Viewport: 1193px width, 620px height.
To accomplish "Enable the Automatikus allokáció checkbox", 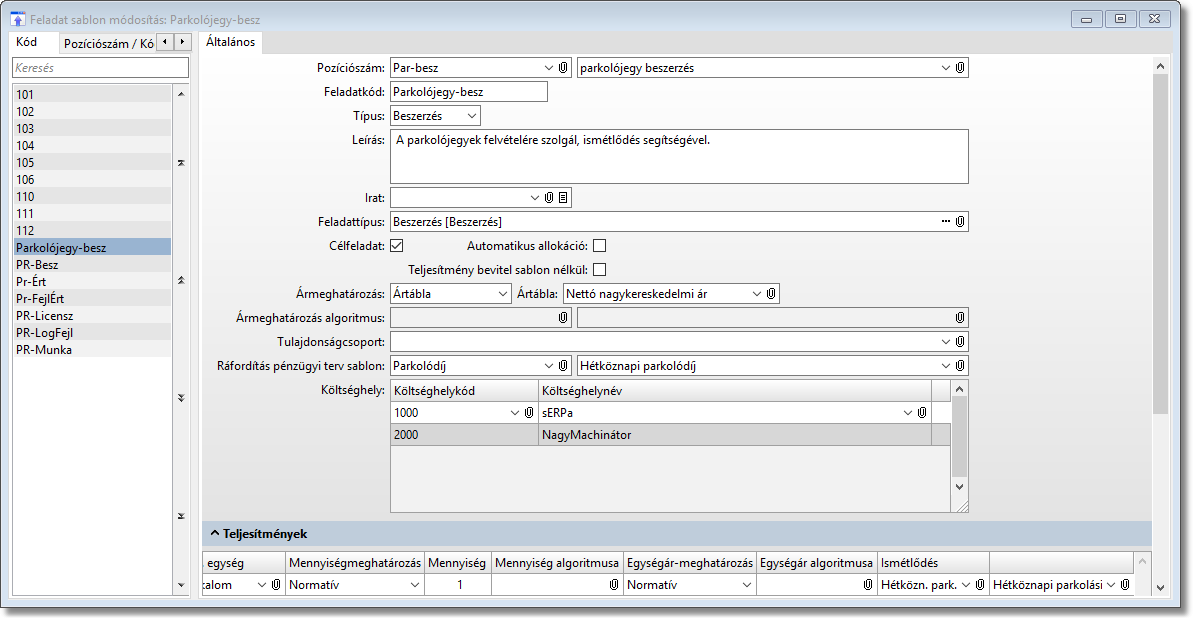I will 600,245.
